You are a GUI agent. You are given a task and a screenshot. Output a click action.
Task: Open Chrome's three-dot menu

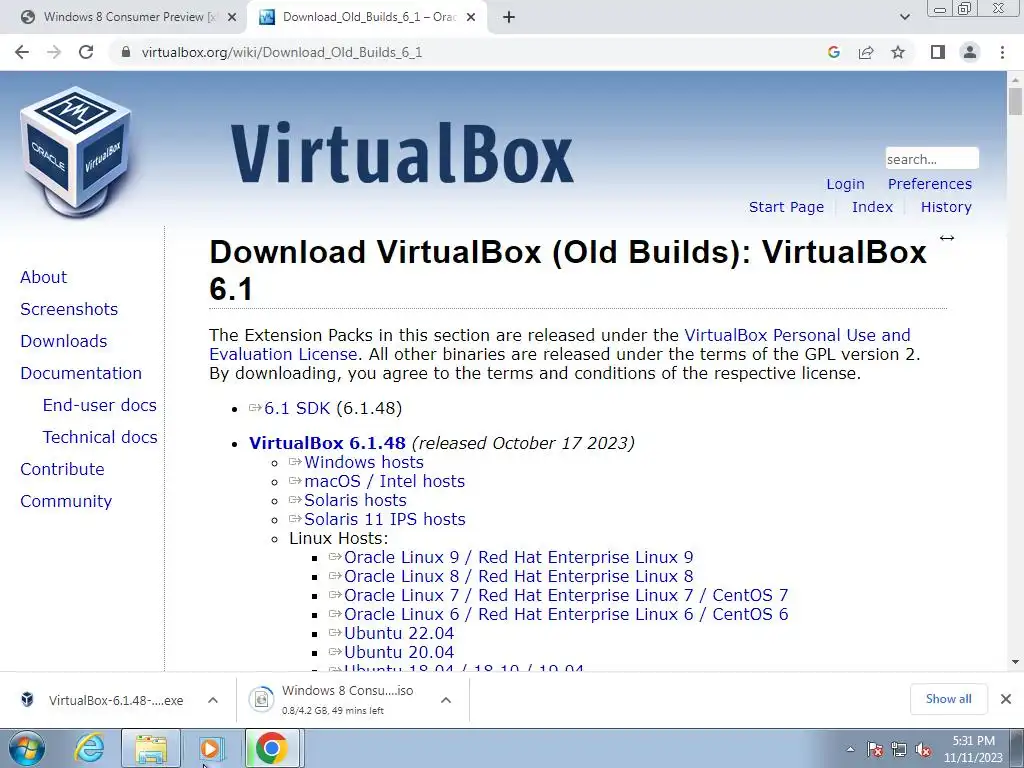[x=1002, y=52]
